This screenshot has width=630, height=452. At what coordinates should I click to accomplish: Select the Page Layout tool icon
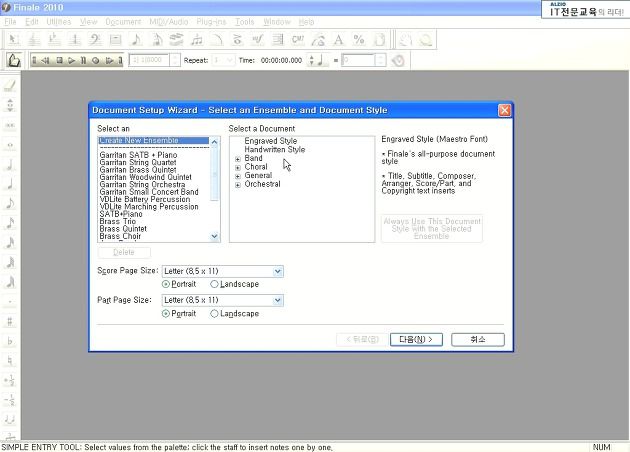(x=380, y=40)
